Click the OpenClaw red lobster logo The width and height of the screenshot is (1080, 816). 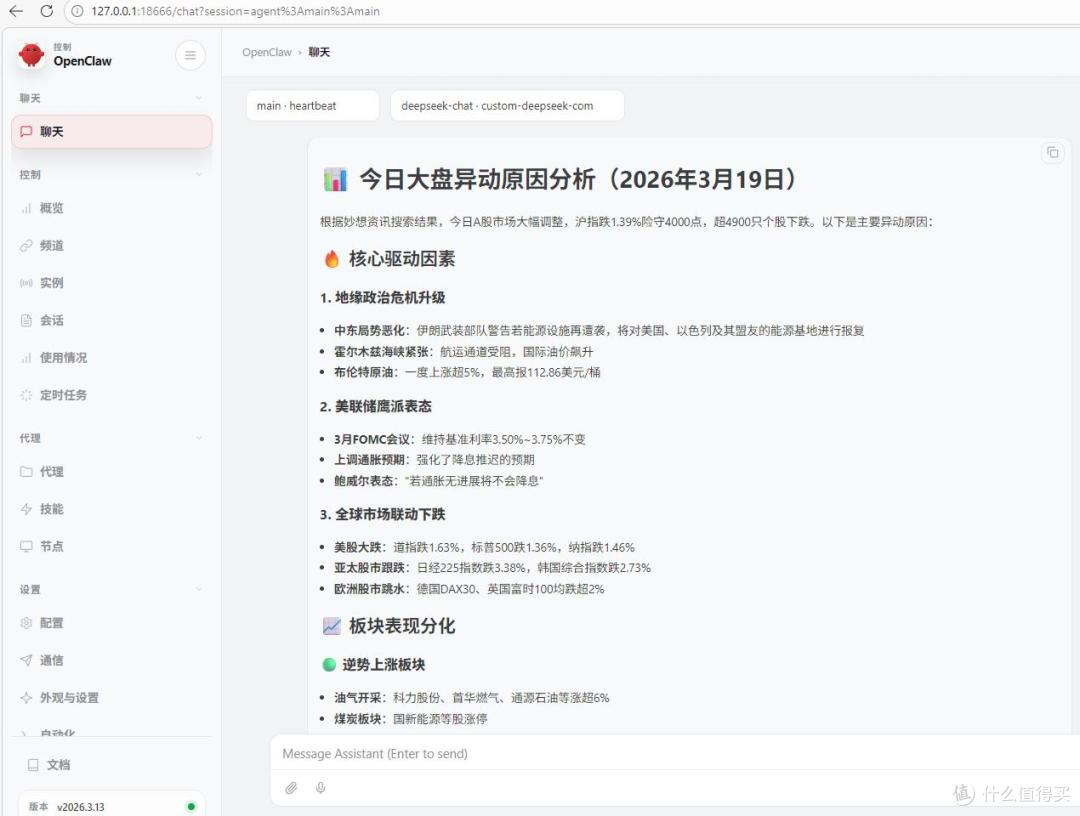[x=31, y=54]
